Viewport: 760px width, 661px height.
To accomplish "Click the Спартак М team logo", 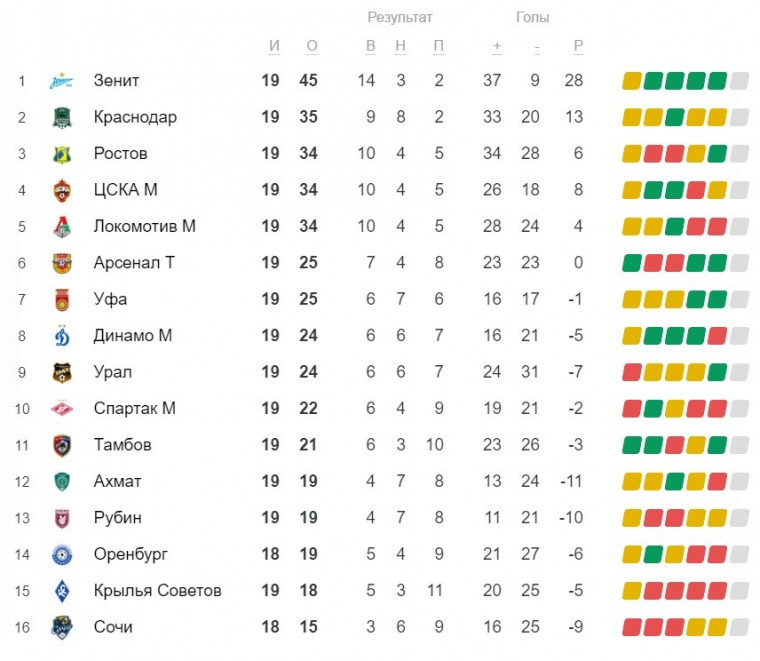I will point(62,408).
